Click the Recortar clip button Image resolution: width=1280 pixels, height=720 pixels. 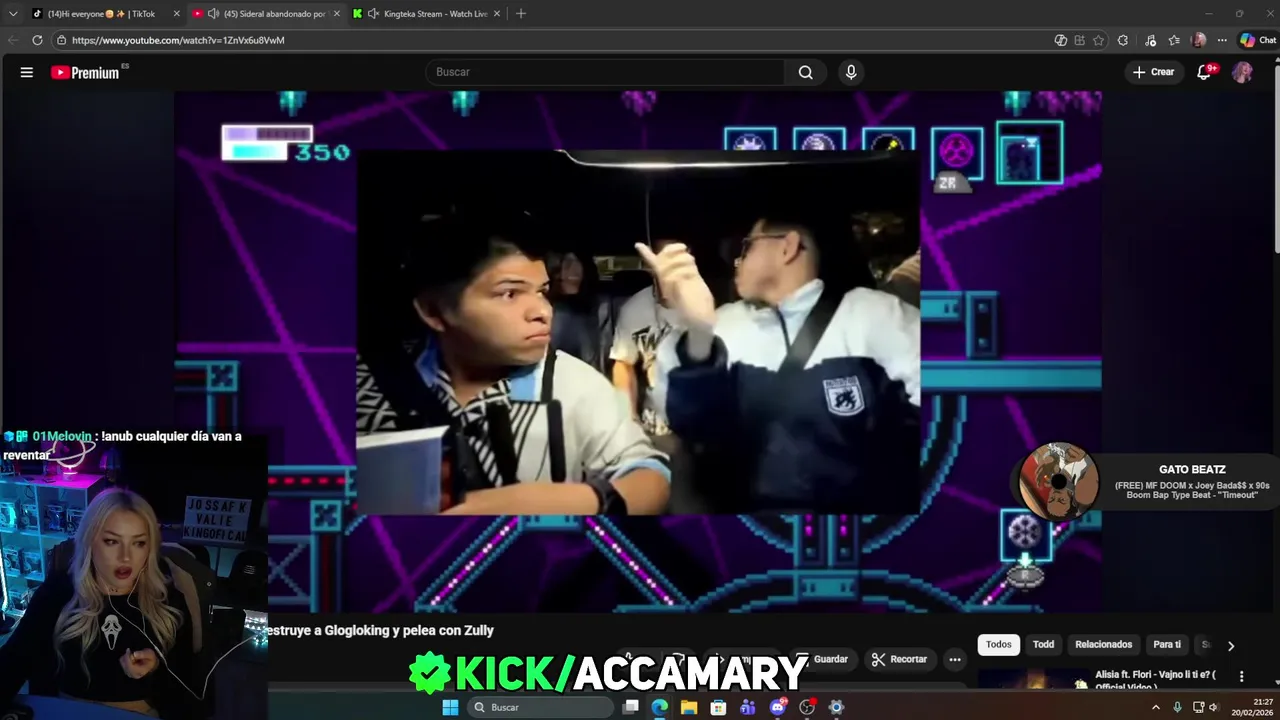click(x=899, y=659)
